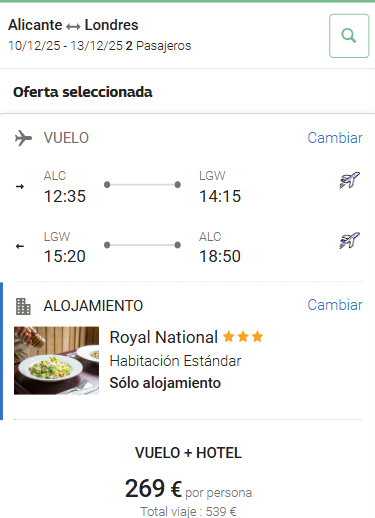This screenshot has height=518, width=375.
Task: Click the airline logo on return flight
Action: 350,240
